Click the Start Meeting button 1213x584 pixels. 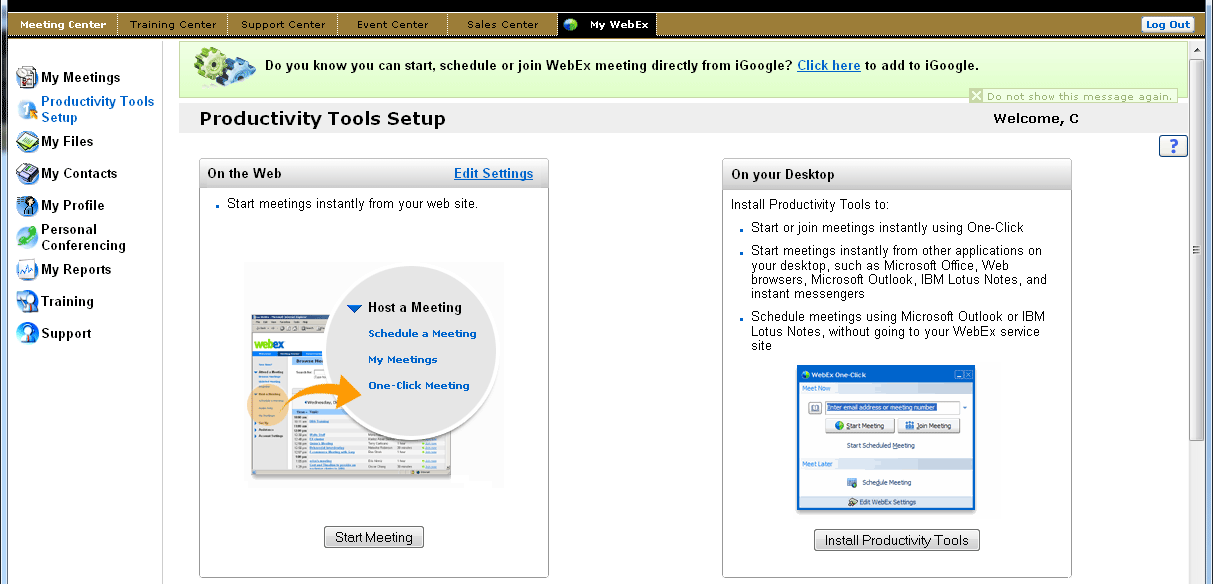pyautogui.click(x=374, y=537)
